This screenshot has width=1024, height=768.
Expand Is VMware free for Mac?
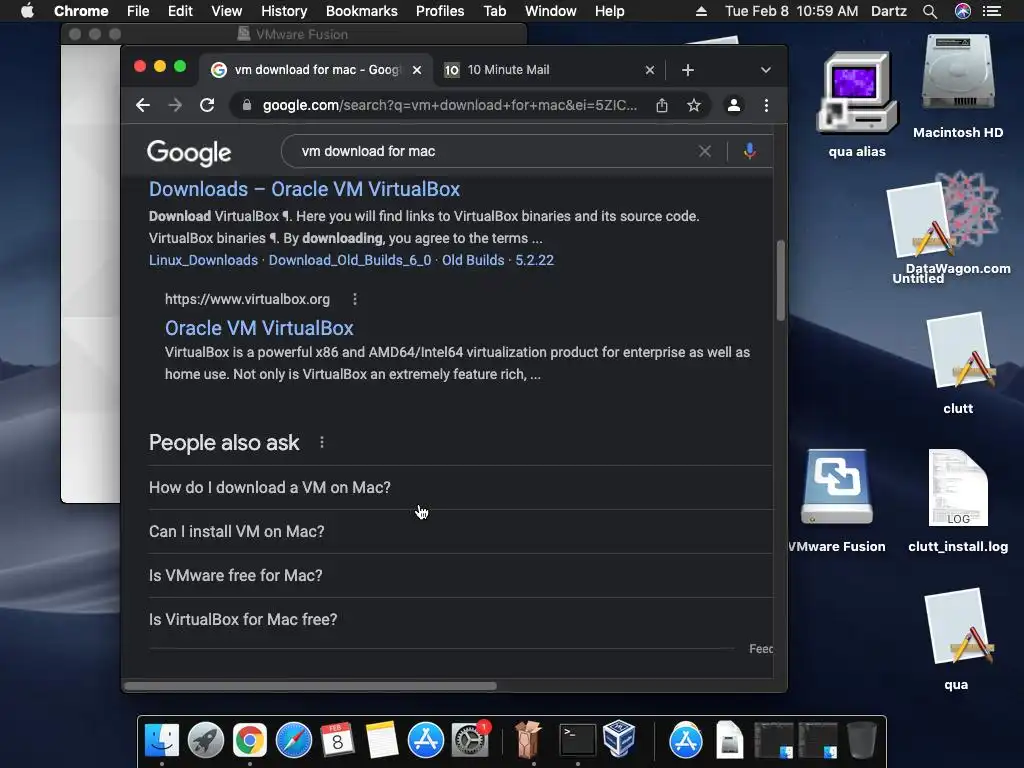tap(460, 575)
